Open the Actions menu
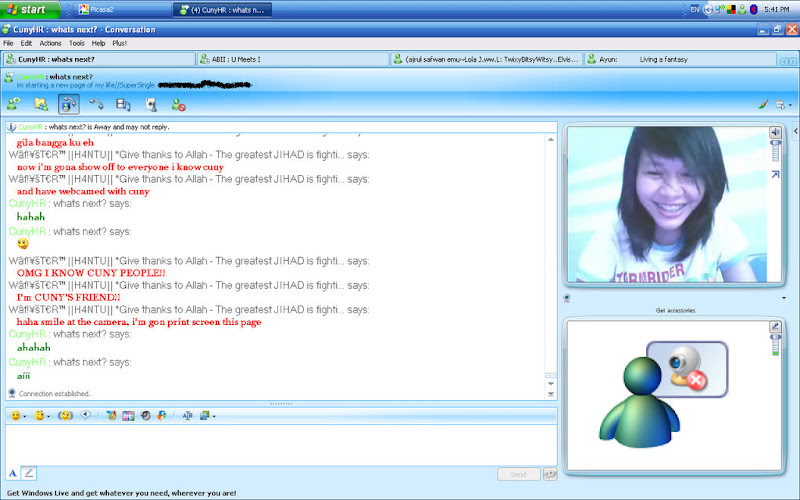The height and width of the screenshot is (500, 800). point(50,43)
